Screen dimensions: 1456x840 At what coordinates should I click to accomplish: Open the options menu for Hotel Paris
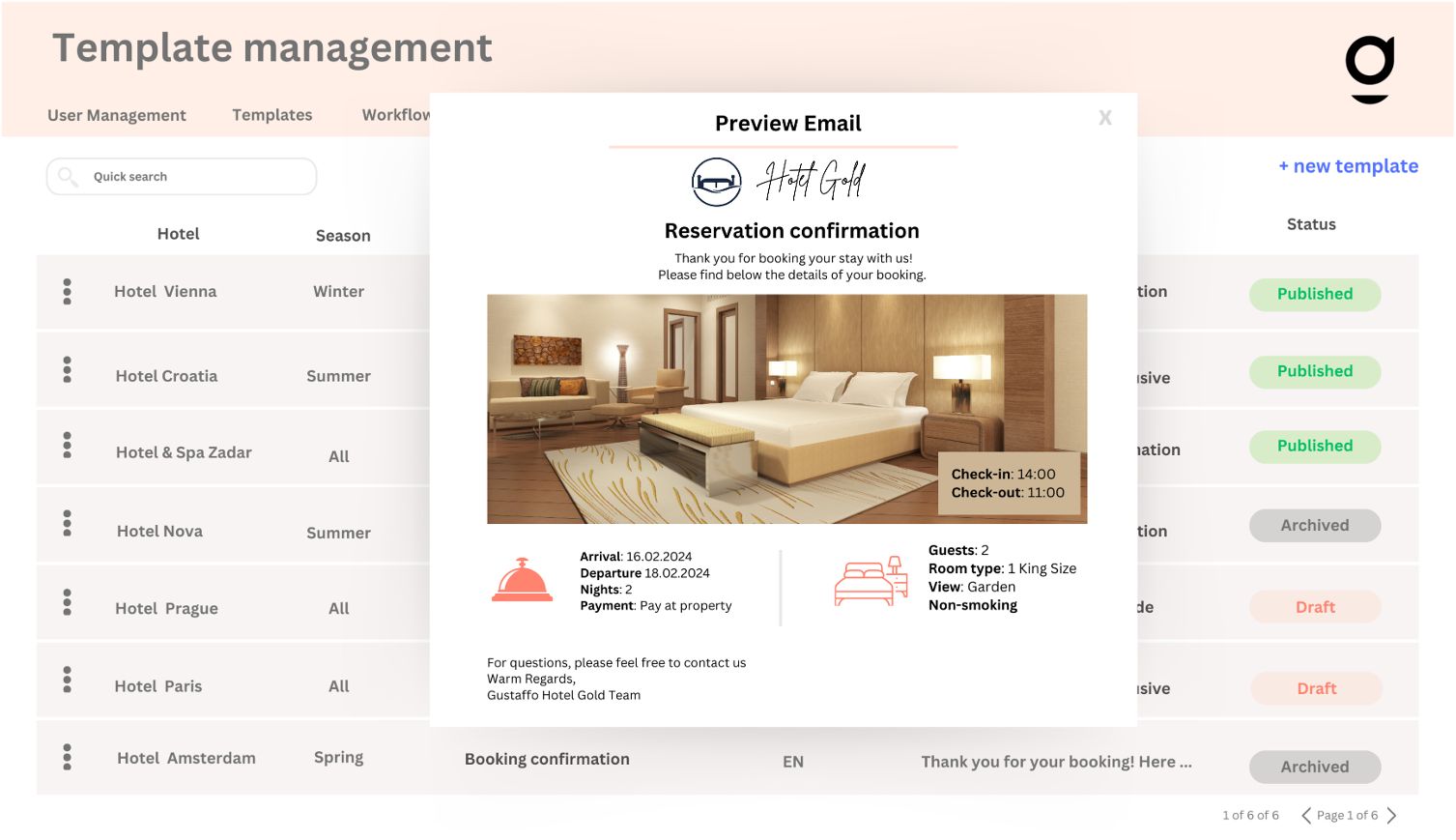(x=67, y=680)
